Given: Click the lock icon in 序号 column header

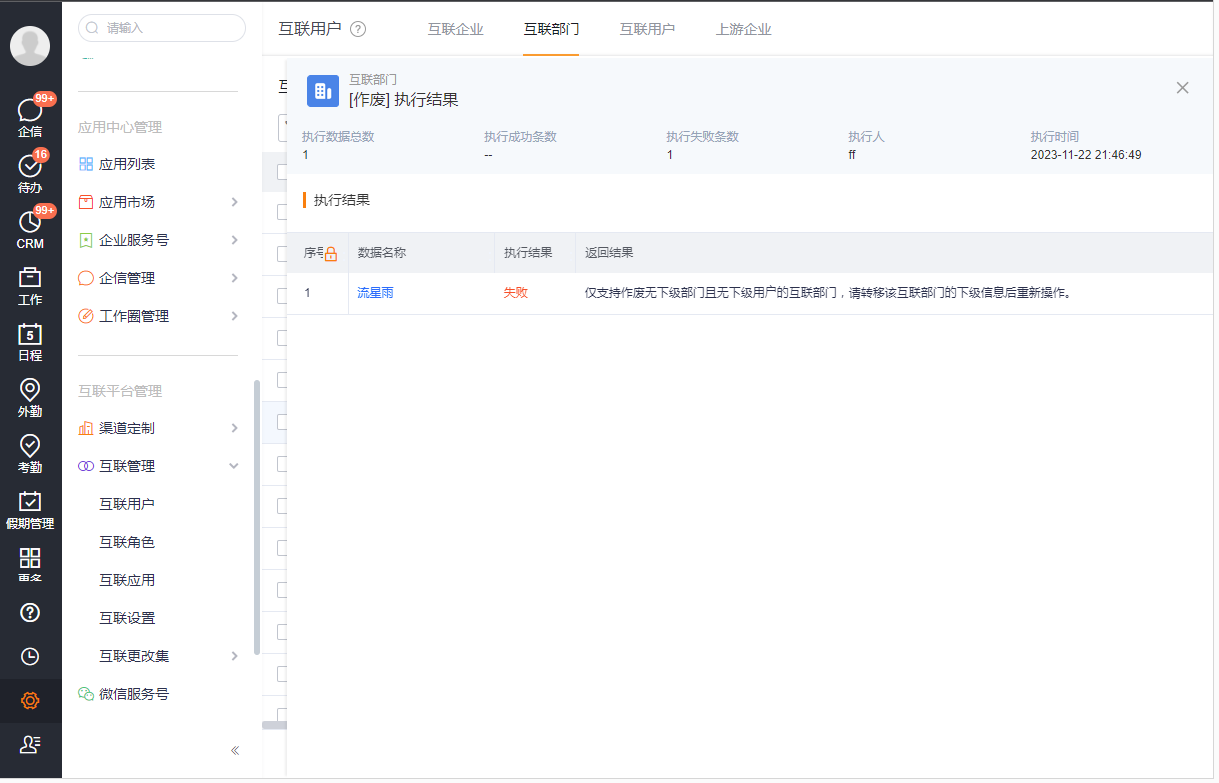Looking at the screenshot, I should tap(331, 254).
